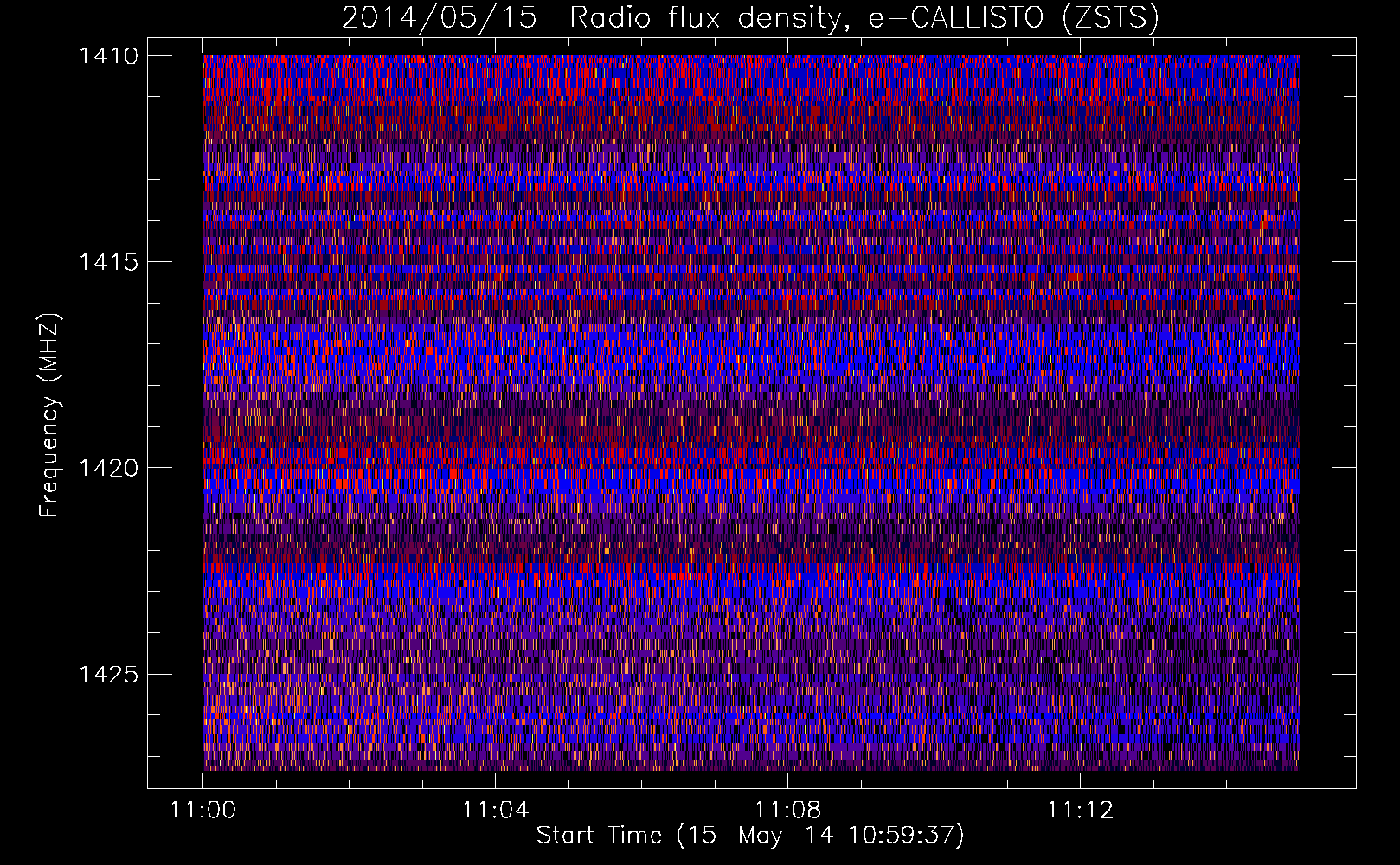This screenshot has width=1400, height=865.
Task: Click the 11:08 time tick label
Action: [787, 810]
